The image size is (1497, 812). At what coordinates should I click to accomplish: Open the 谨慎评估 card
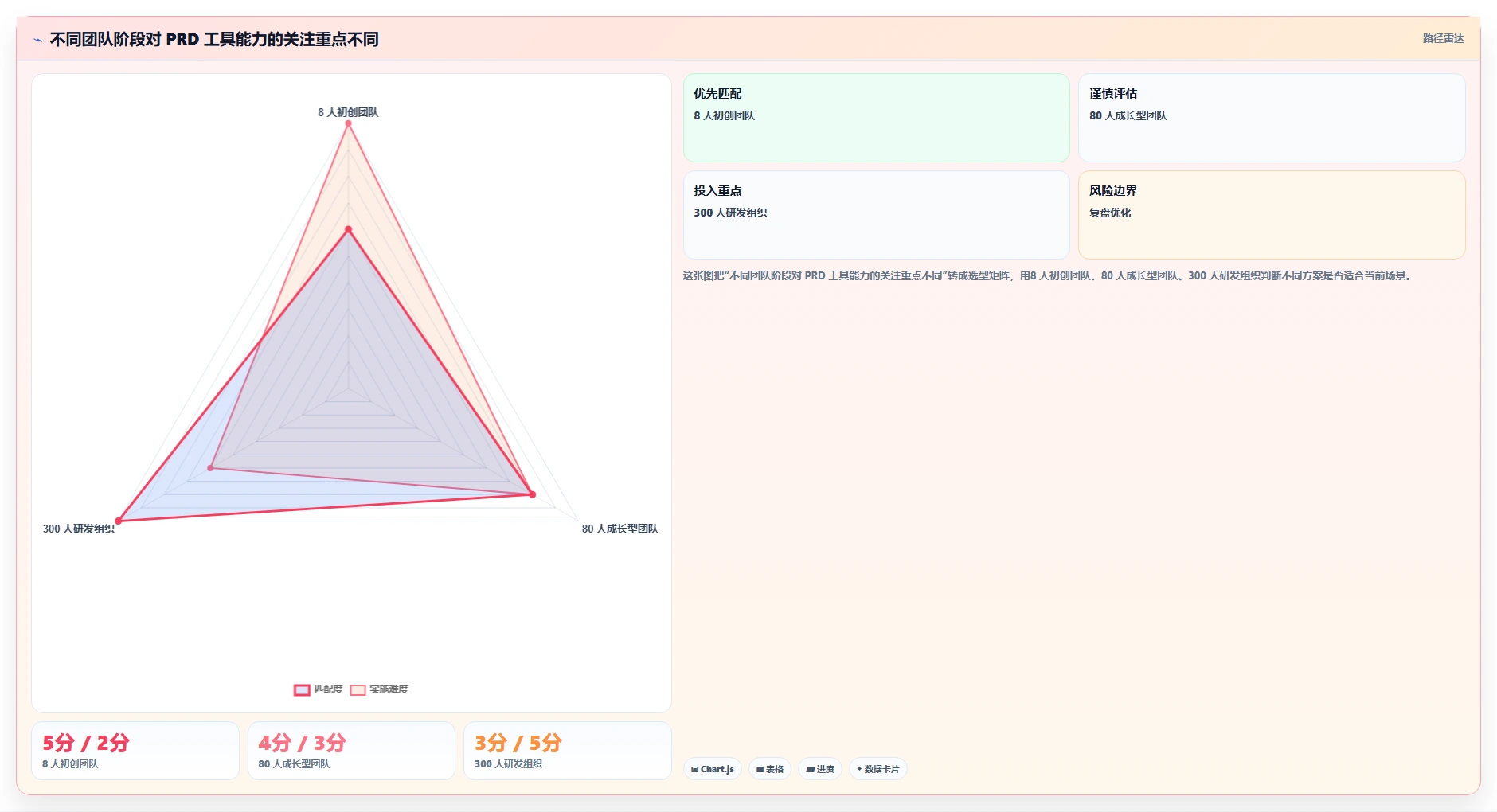click(1272, 118)
